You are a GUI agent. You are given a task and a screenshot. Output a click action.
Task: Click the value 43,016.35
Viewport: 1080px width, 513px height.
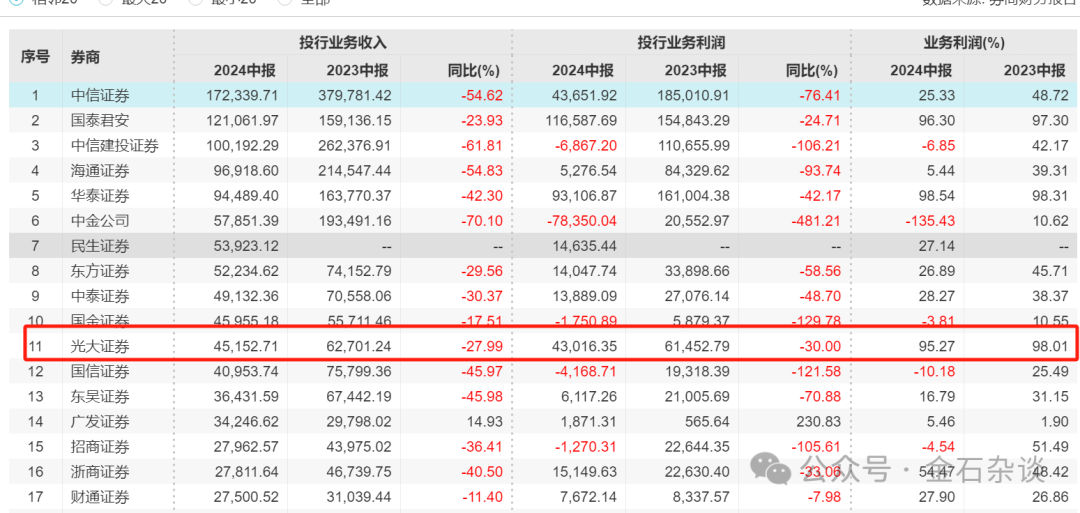point(583,347)
